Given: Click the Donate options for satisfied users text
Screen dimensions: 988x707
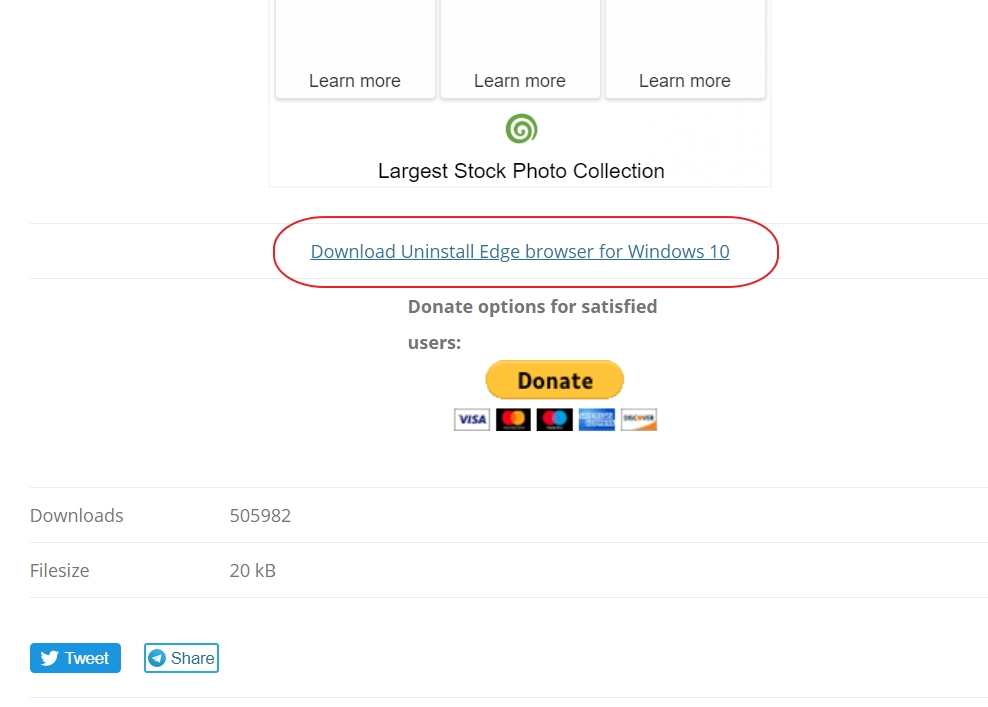Looking at the screenshot, I should tap(532, 324).
